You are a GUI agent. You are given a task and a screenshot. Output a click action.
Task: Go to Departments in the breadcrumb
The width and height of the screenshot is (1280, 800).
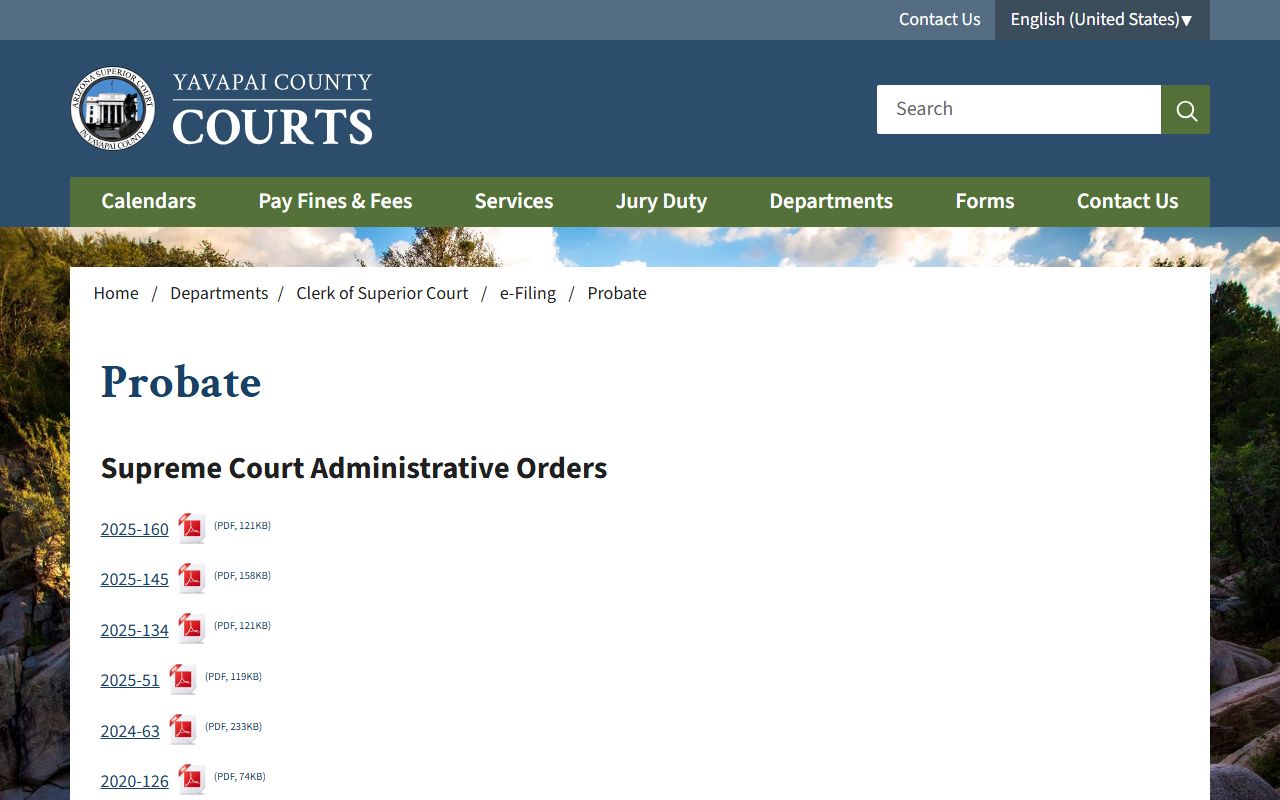[219, 293]
